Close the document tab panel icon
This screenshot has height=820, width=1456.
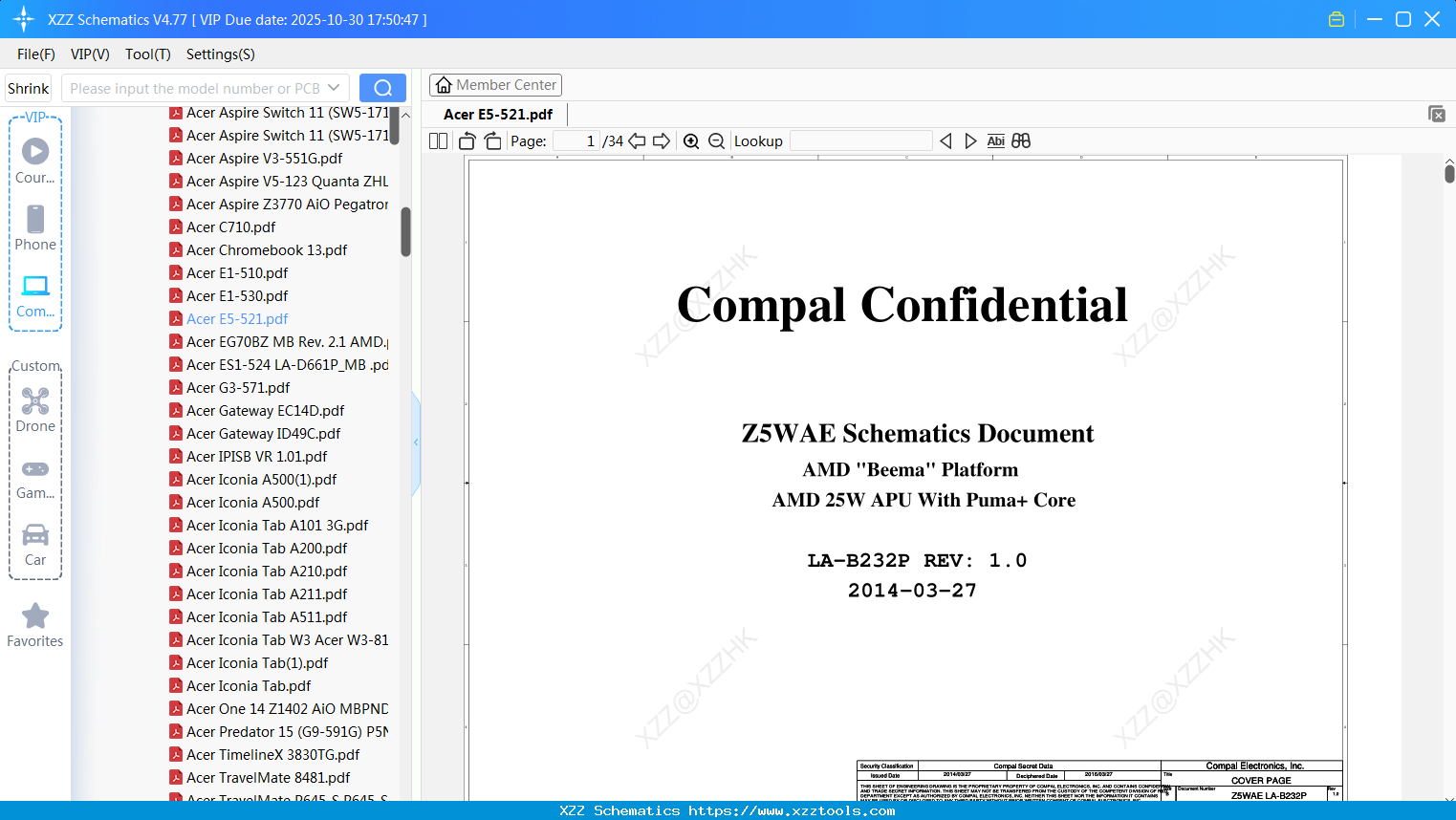1437,114
